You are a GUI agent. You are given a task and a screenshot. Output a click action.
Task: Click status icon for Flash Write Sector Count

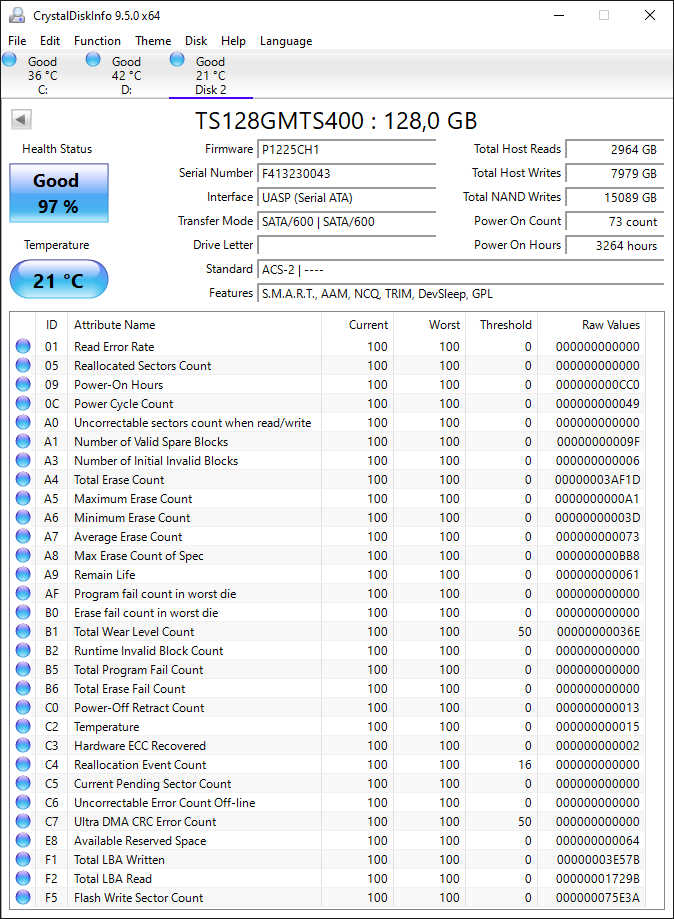click(23, 897)
